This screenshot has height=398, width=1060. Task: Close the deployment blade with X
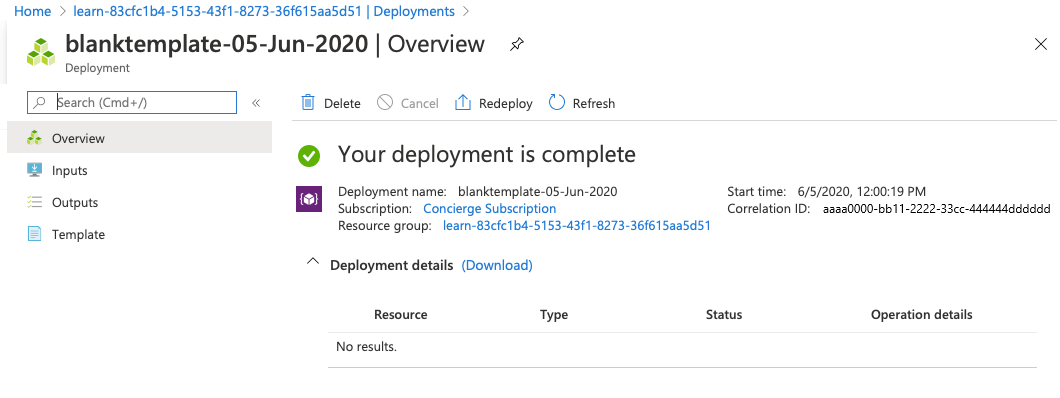(1041, 45)
